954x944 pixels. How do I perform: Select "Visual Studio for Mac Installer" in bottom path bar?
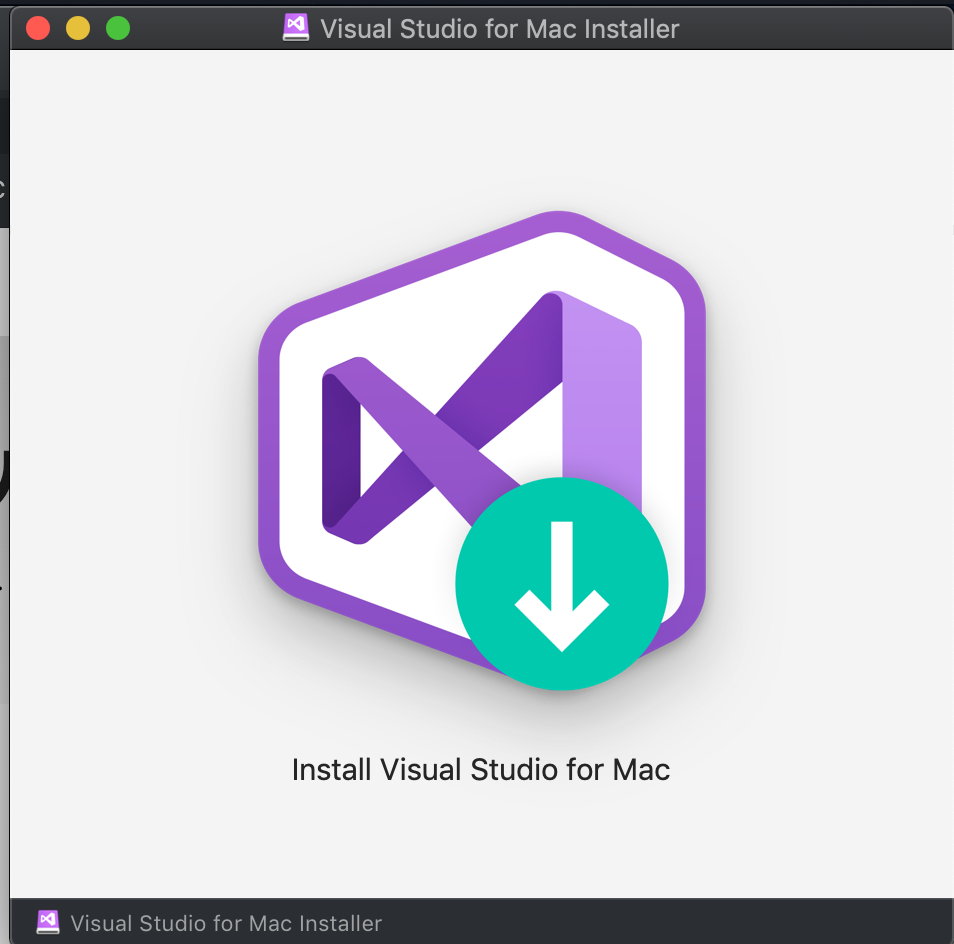(226, 923)
